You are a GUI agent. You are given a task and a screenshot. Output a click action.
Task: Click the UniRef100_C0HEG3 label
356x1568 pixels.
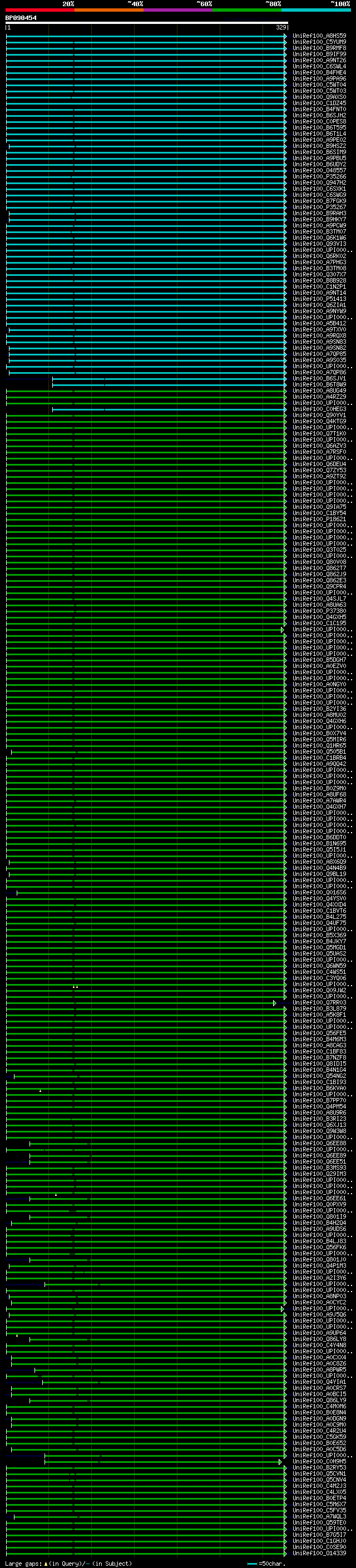pyautogui.click(x=319, y=409)
